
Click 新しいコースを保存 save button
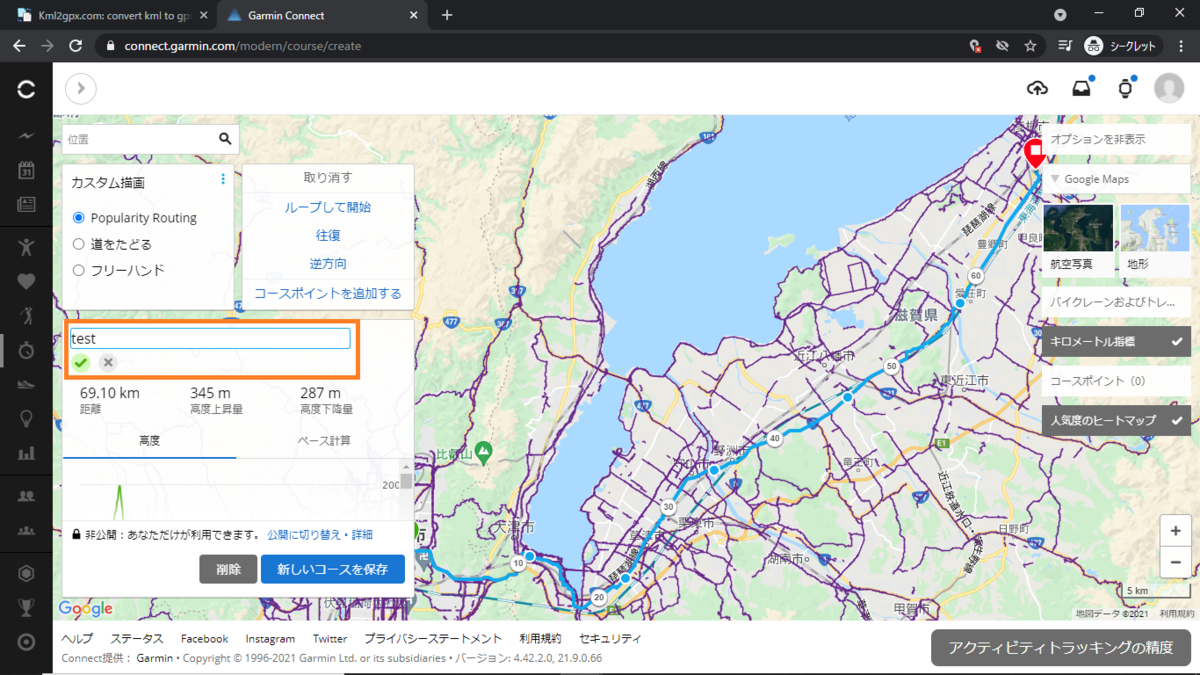[333, 569]
